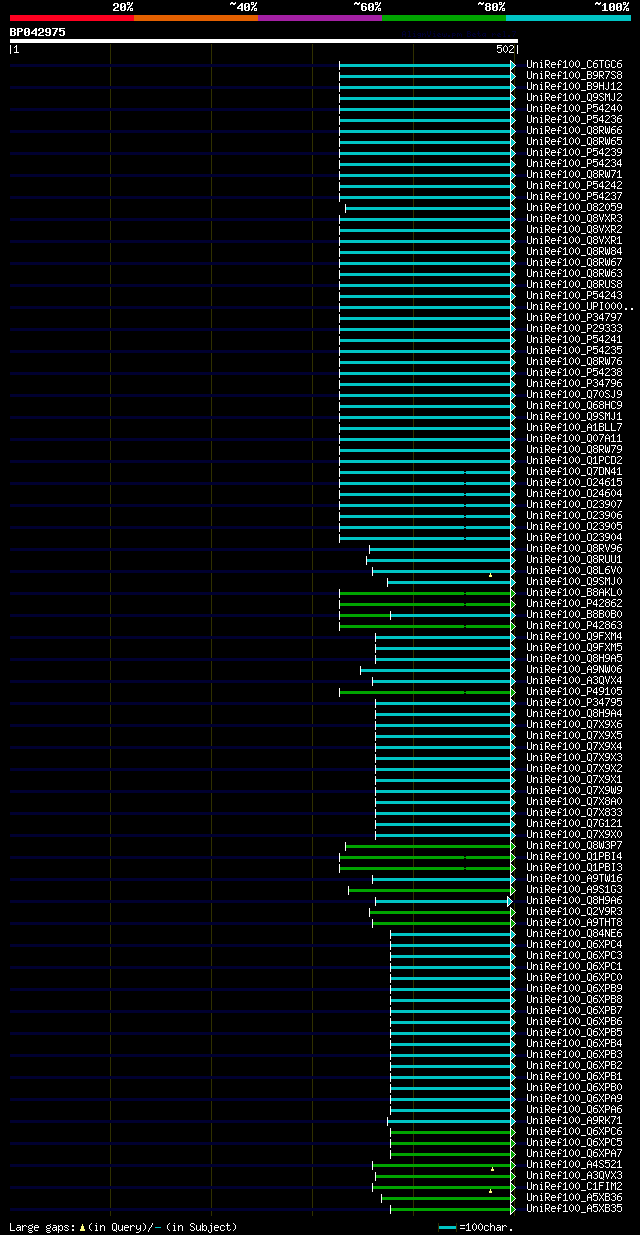Viewport: 640px width, 1235px height.
Task: Select the UniRef100_Q8RUS8 label
Action: point(574,284)
